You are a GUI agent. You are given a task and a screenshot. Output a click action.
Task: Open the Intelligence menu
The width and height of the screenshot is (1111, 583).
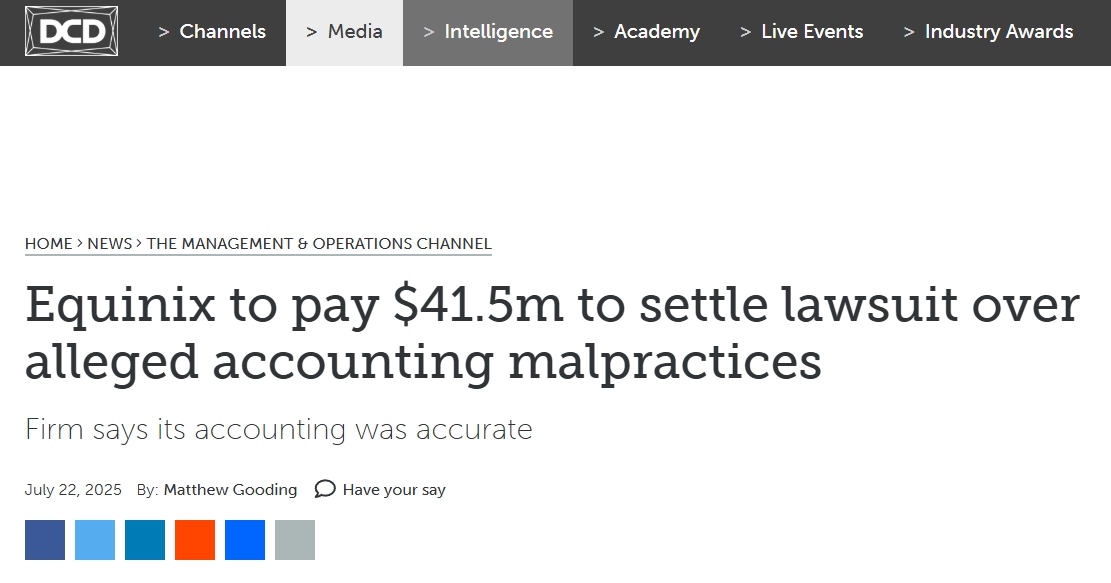[x=488, y=33]
